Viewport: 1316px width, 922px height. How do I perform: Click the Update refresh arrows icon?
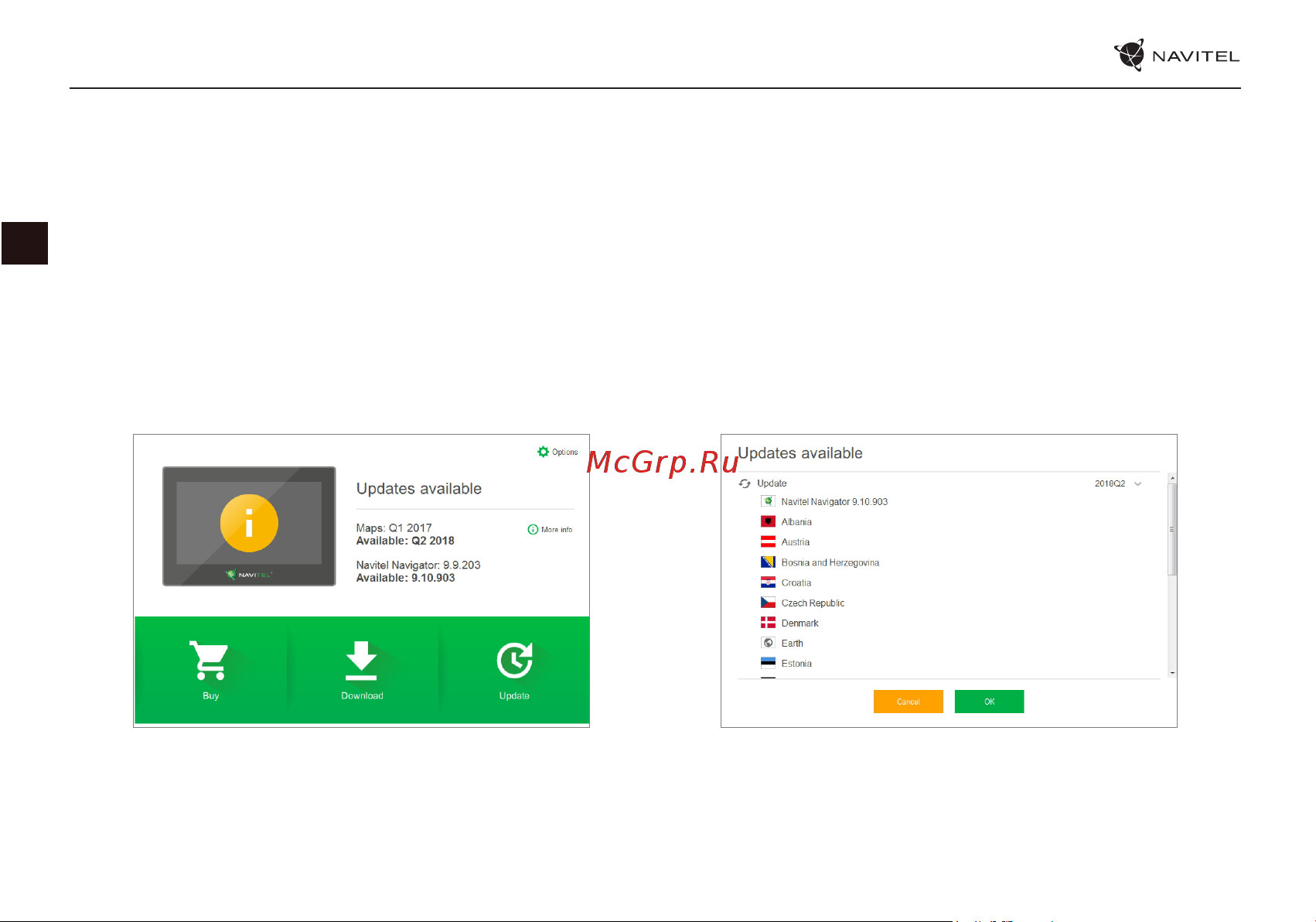745,483
